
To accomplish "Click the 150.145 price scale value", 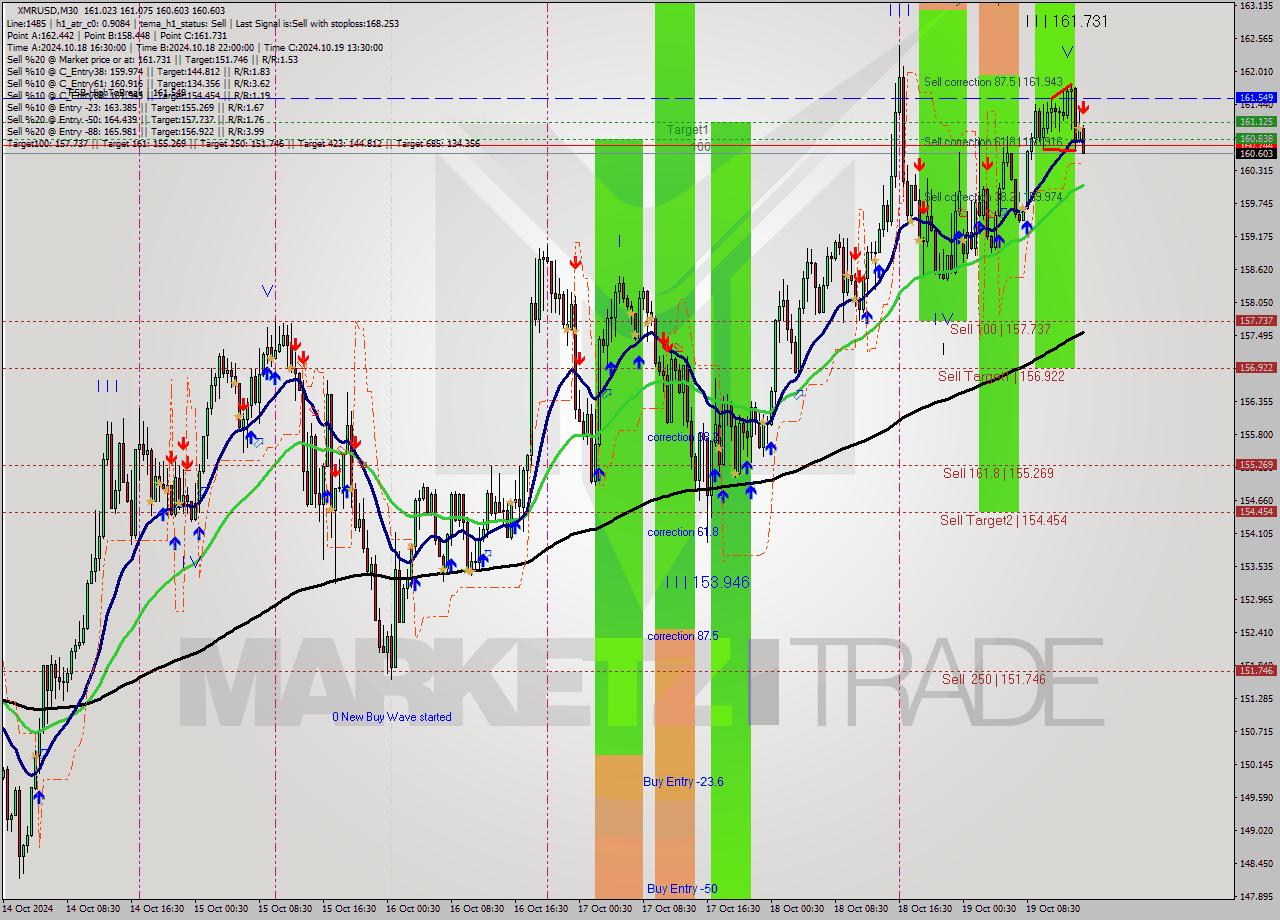I will (1256, 765).
